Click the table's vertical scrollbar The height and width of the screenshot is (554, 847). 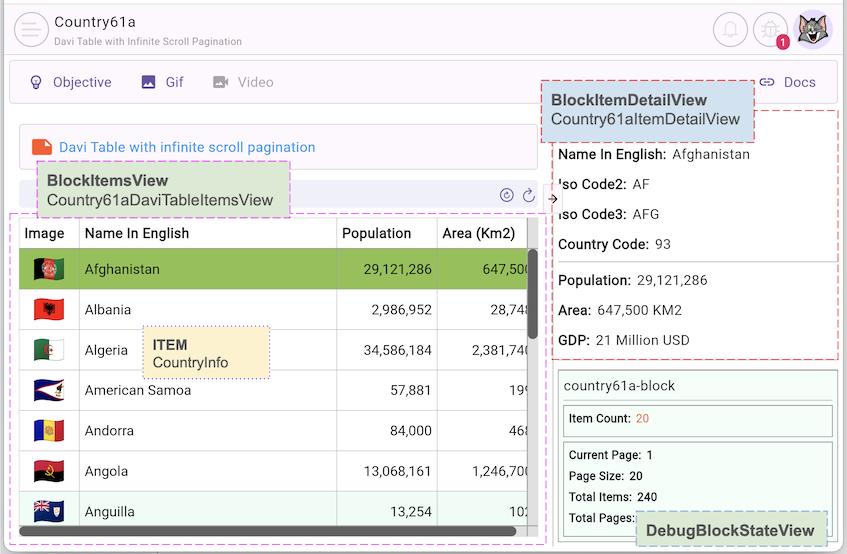[x=533, y=295]
